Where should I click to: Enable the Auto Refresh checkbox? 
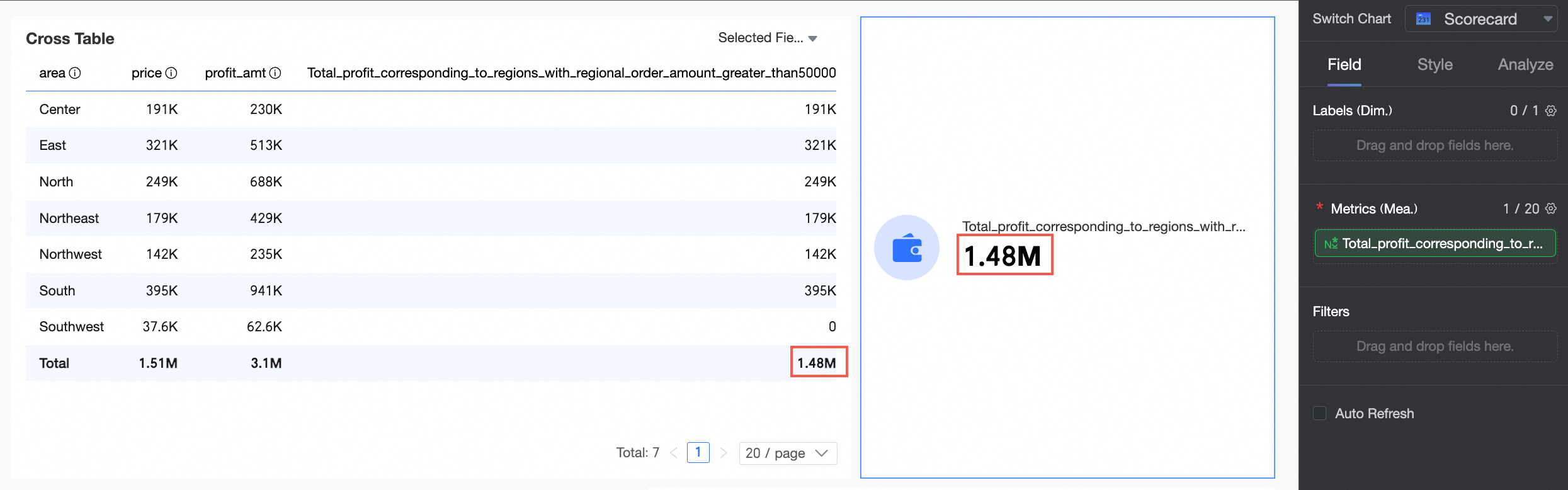coord(1319,413)
